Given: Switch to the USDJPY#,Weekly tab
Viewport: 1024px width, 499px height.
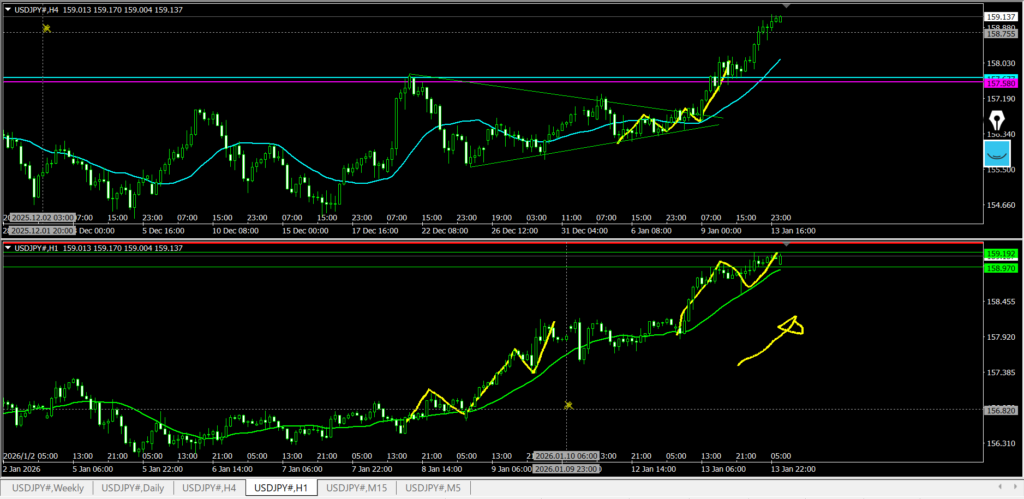Looking at the screenshot, I should coord(48,488).
